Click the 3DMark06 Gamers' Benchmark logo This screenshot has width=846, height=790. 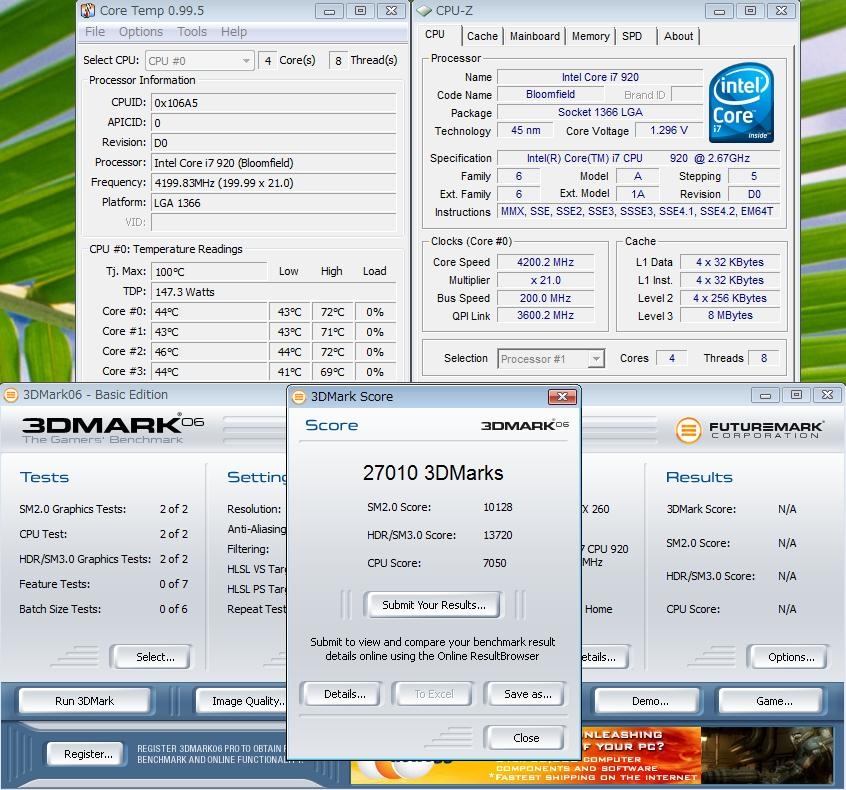pos(112,430)
